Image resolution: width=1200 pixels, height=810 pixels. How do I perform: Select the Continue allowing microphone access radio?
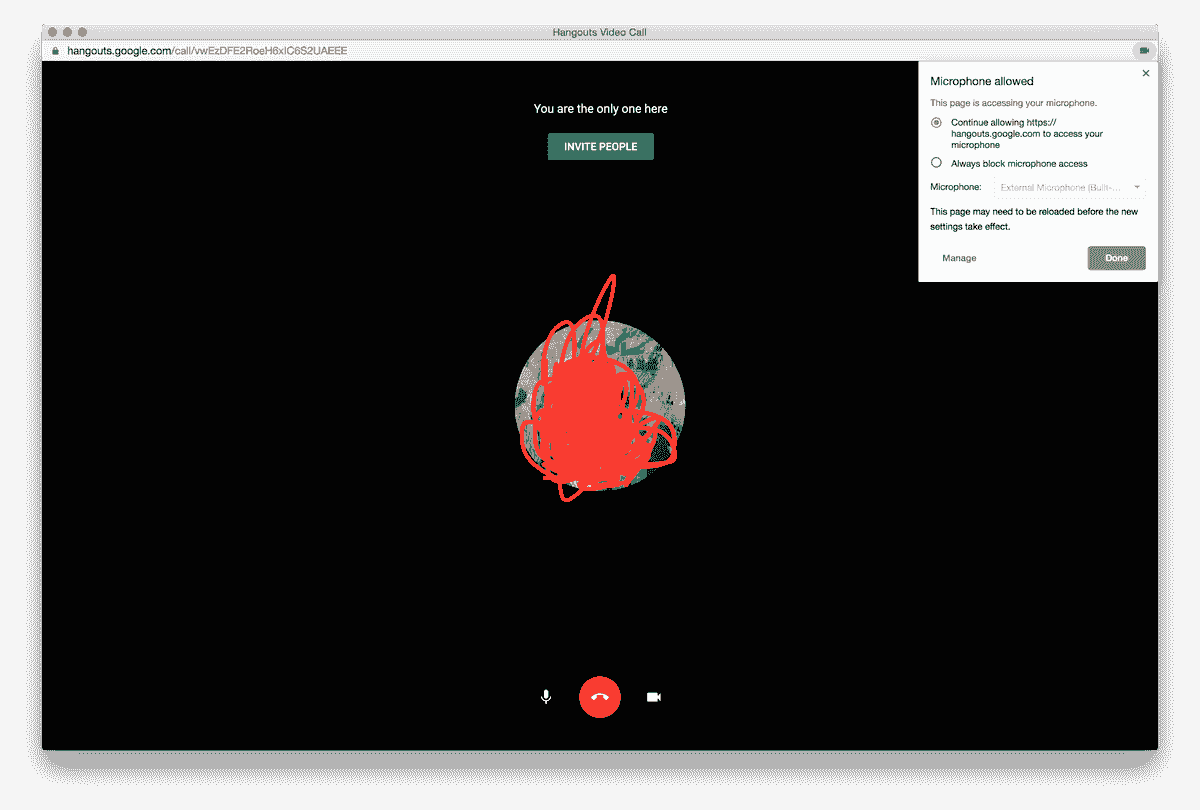[x=936, y=122]
